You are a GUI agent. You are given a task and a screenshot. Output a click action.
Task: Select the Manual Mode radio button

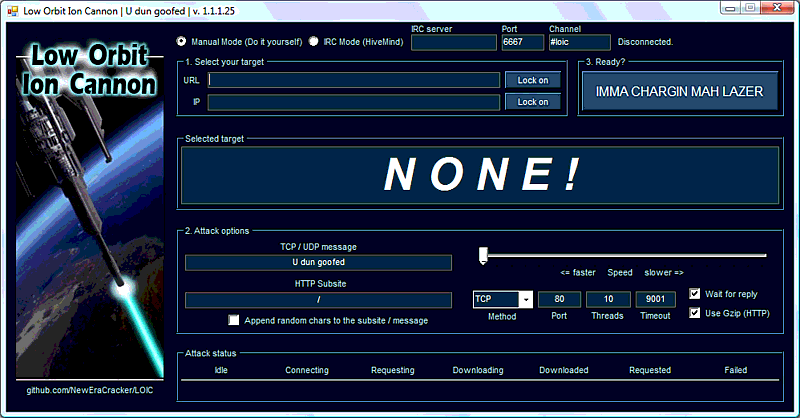182,42
